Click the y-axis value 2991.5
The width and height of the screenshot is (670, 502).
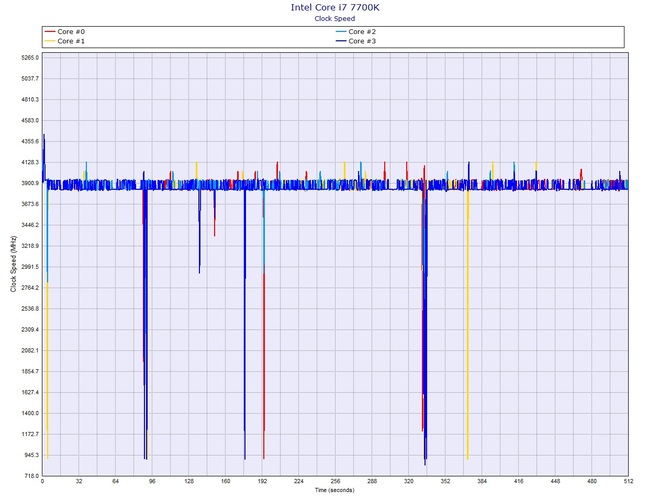click(x=30, y=267)
